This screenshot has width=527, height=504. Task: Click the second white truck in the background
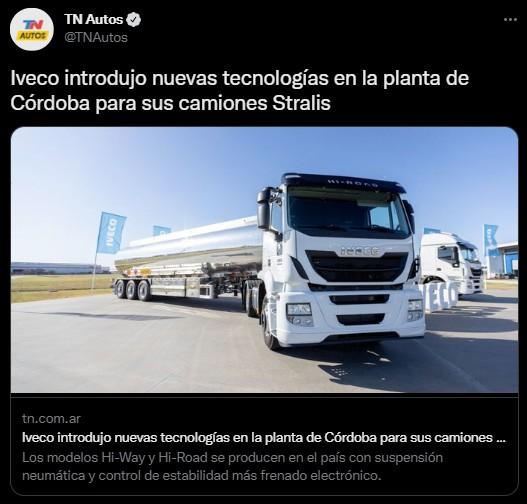point(452,262)
